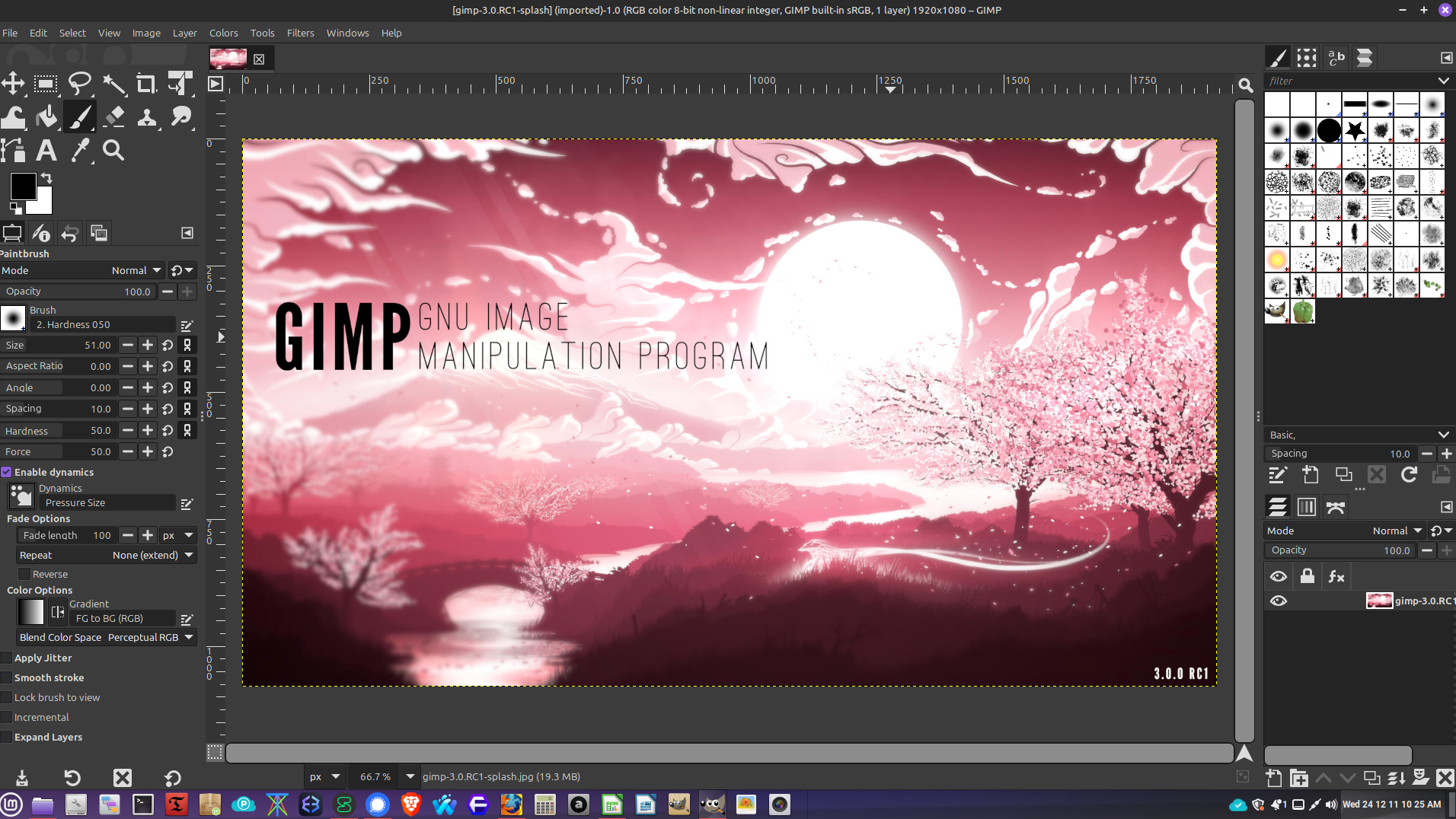The width and height of the screenshot is (1456, 819).
Task: Select the Bucket Fill tool
Action: click(x=46, y=116)
